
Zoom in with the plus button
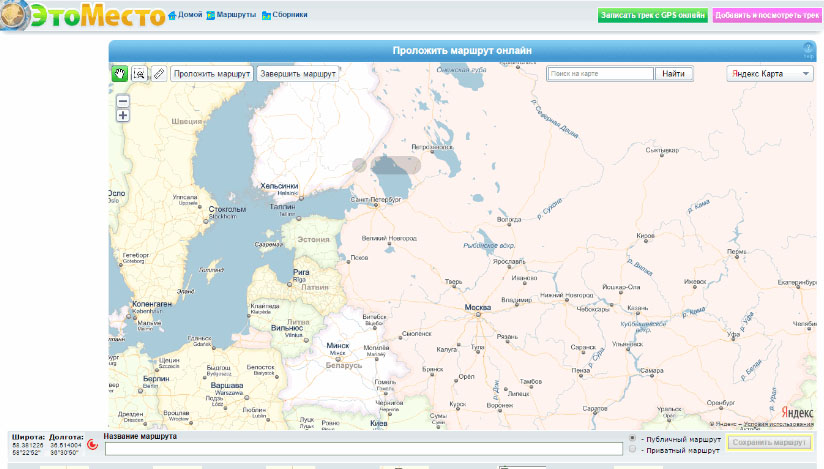(x=123, y=115)
